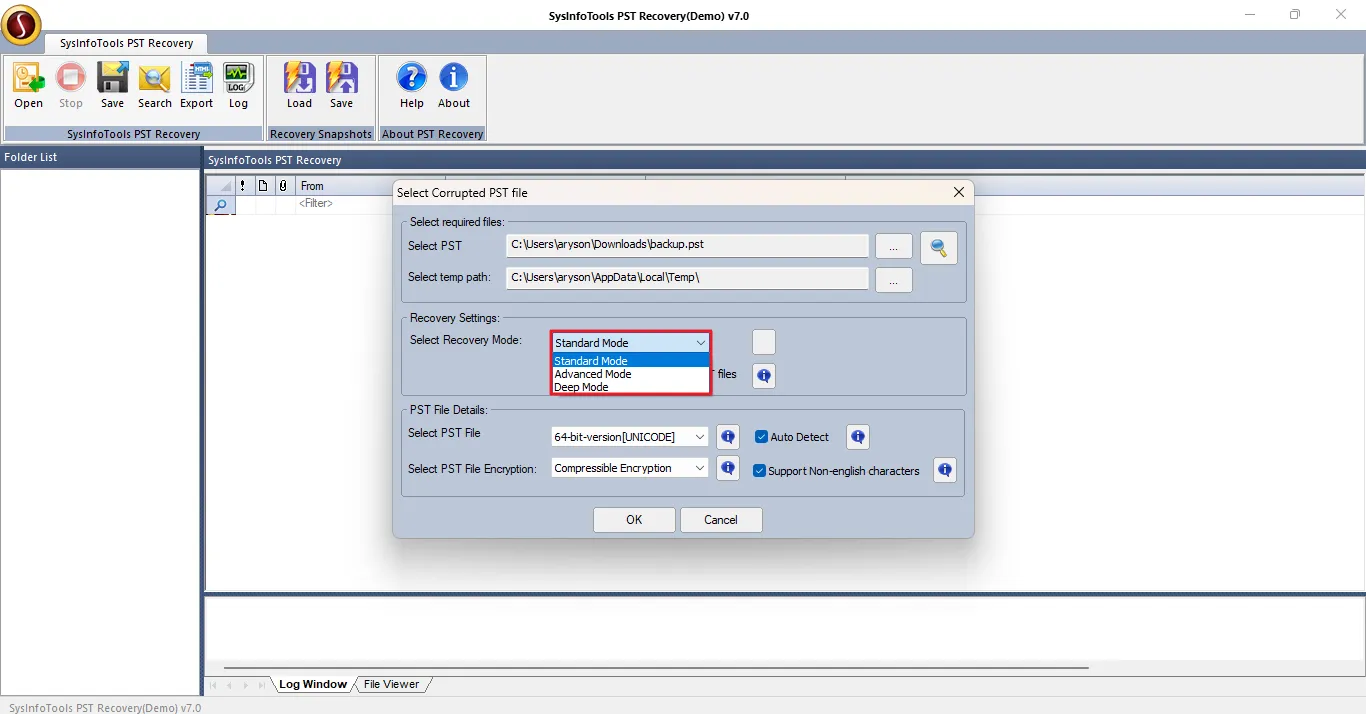
Task: Toggle the Auto Detect checkbox
Action: [x=761, y=437]
